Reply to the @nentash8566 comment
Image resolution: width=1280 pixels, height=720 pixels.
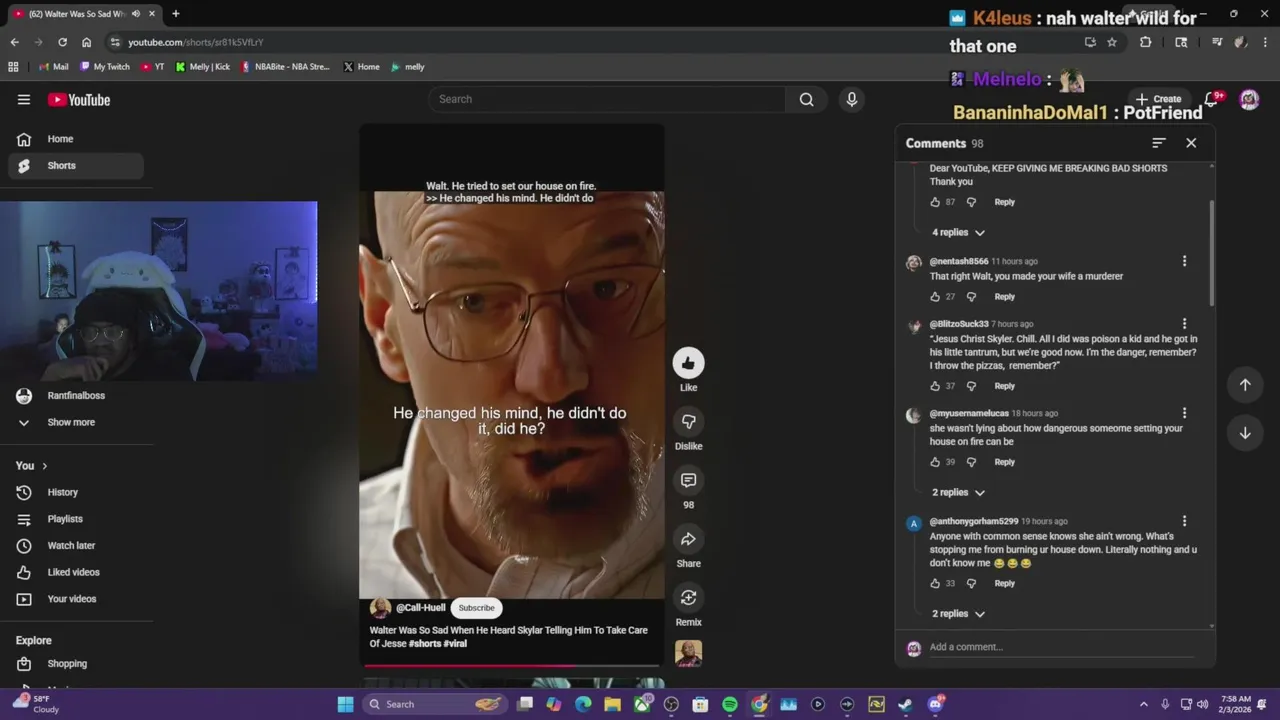[x=1004, y=297]
